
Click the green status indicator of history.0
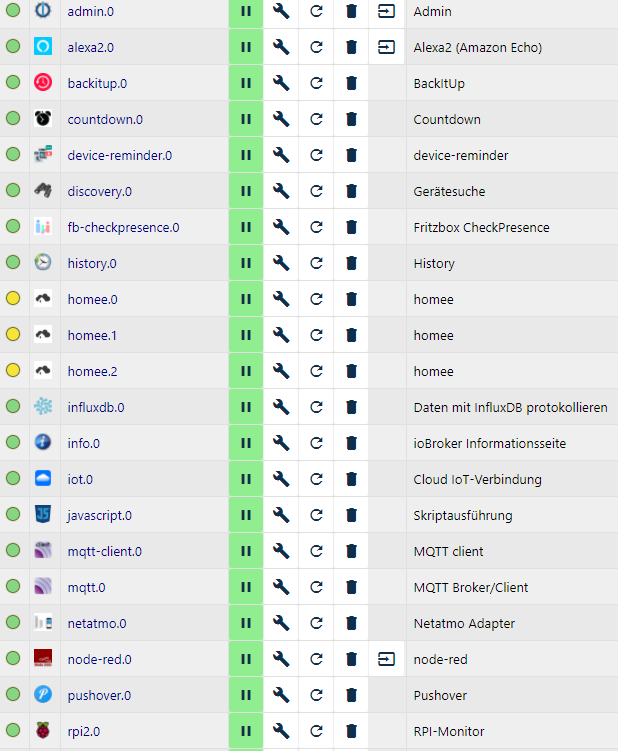(x=13, y=263)
